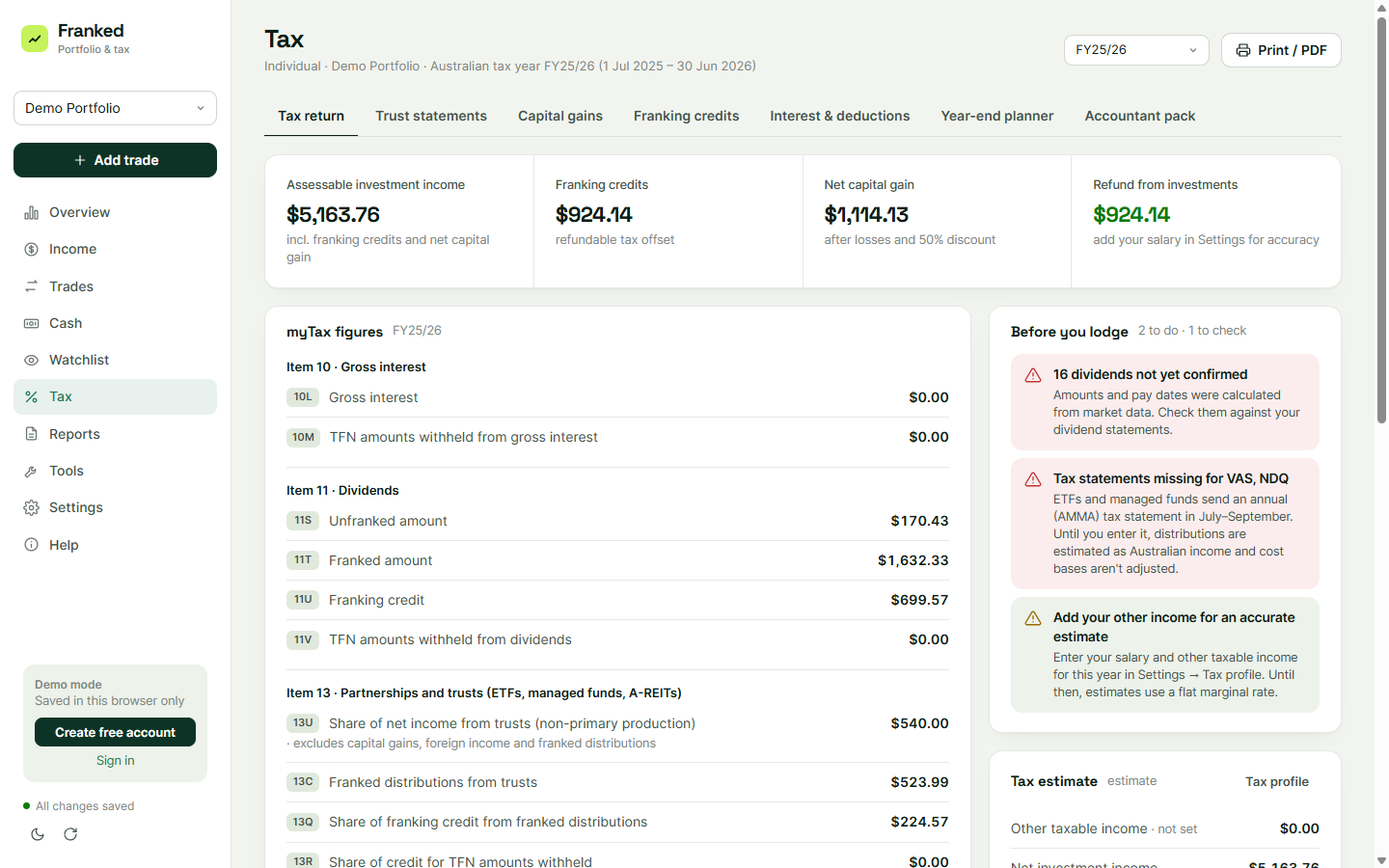Image resolution: width=1389 pixels, height=868 pixels.
Task: Click the Trades swap arrows icon
Action: click(32, 286)
